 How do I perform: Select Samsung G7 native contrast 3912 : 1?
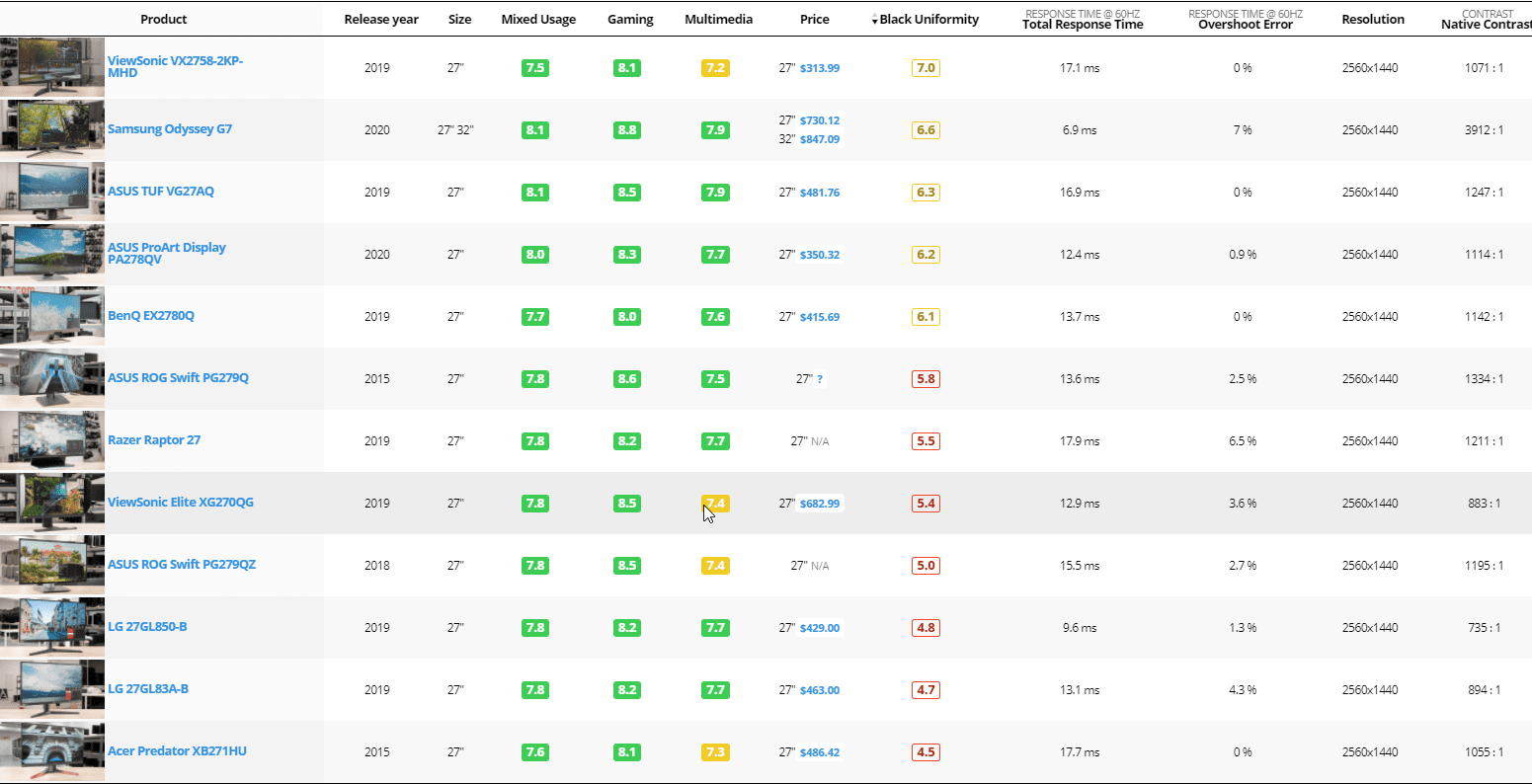click(x=1485, y=130)
